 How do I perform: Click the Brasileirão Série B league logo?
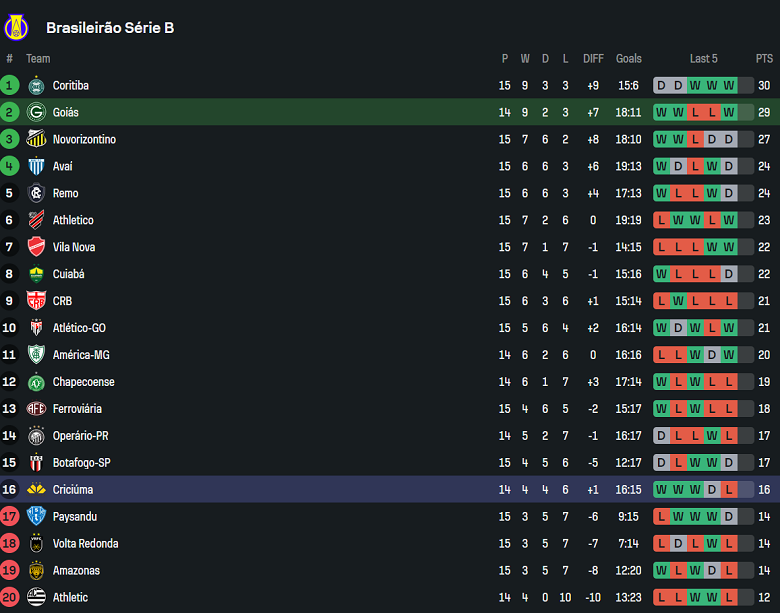pyautogui.click(x=16, y=27)
